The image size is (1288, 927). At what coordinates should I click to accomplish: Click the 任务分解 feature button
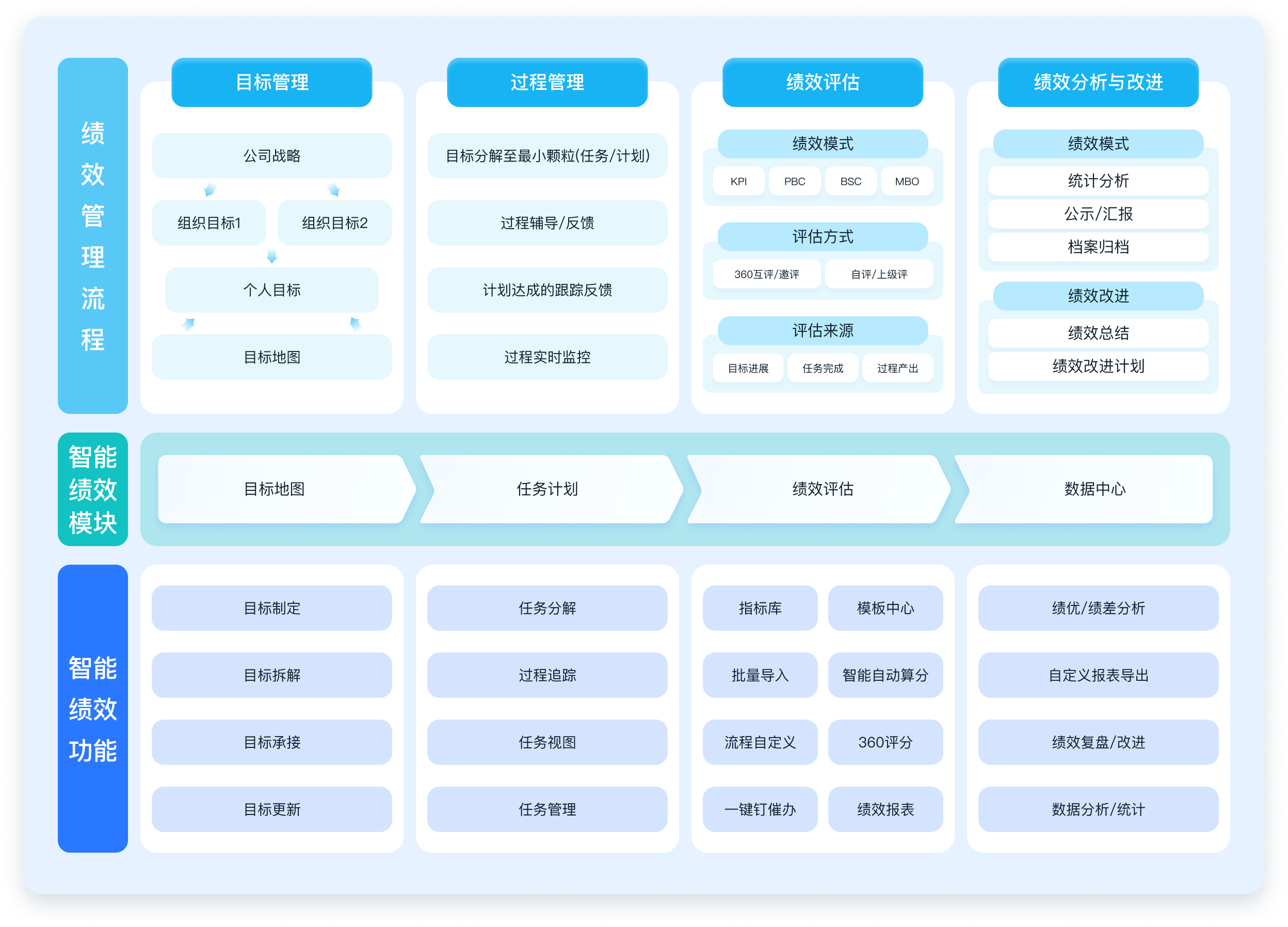coord(547,608)
